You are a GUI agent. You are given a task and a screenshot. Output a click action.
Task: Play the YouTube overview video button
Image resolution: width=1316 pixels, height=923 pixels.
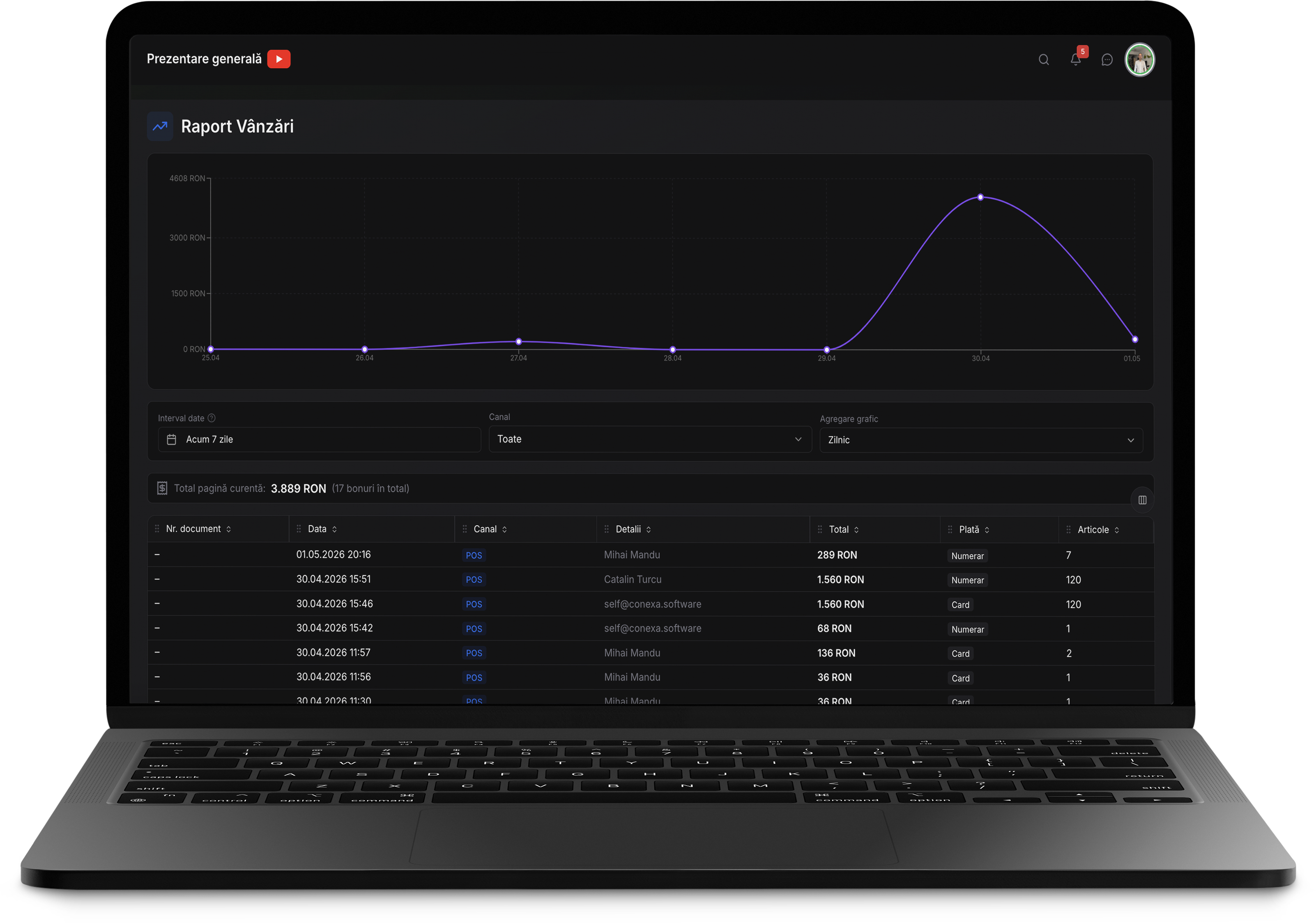(278, 59)
